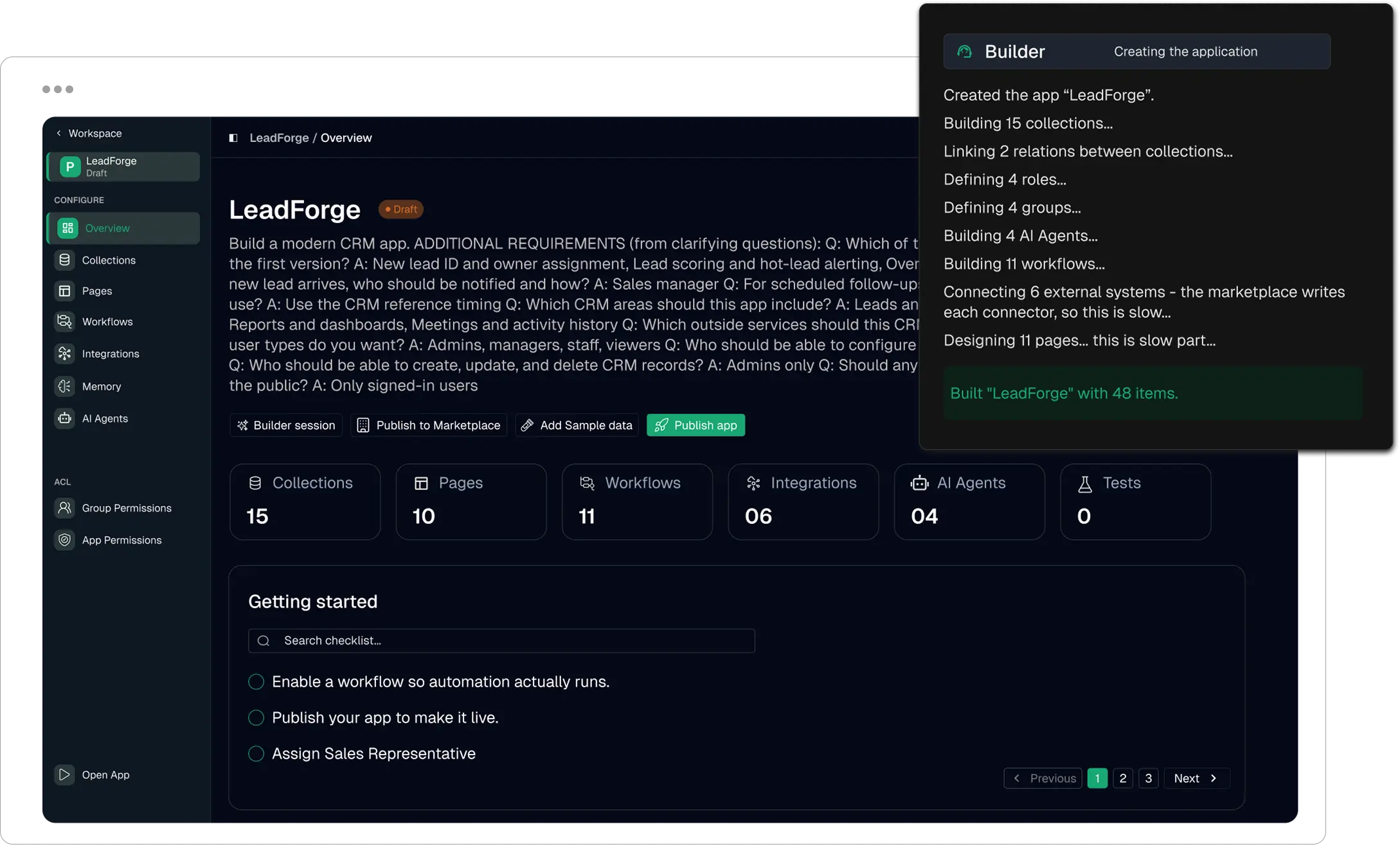Click the LeadForge breadcrumb link
The image size is (1400, 849).
[x=279, y=138]
